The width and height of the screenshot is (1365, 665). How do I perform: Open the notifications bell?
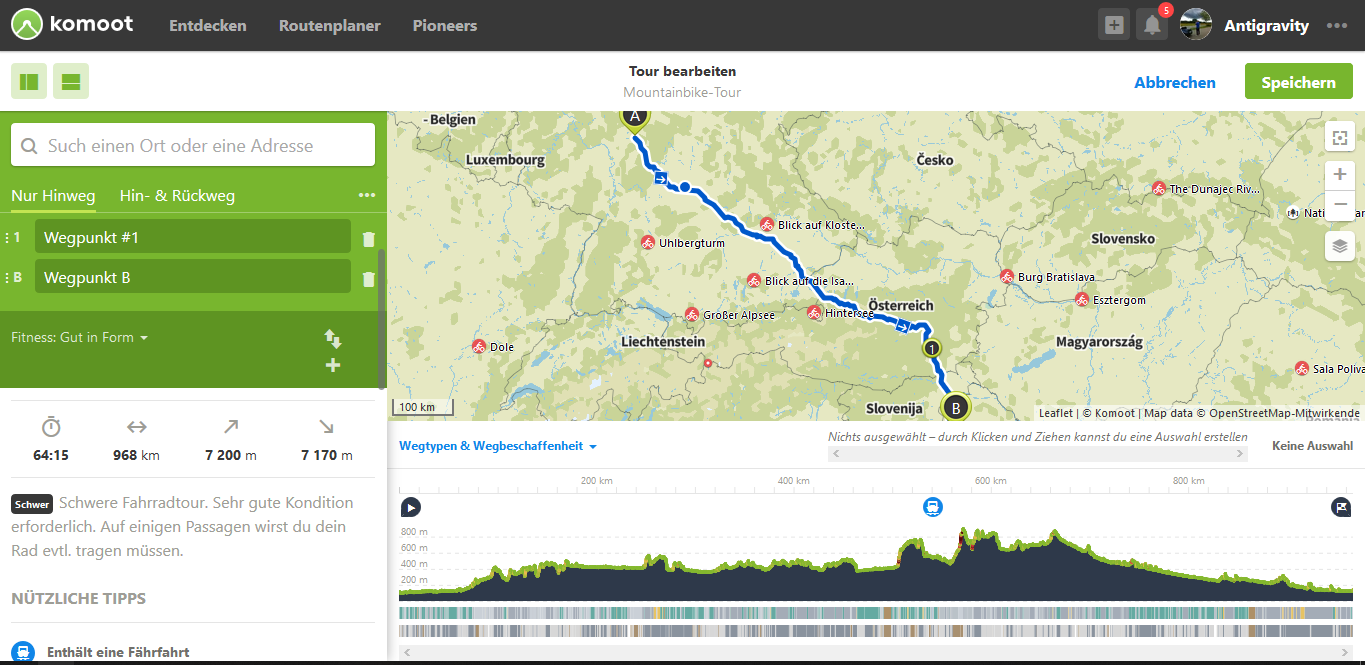point(1152,26)
